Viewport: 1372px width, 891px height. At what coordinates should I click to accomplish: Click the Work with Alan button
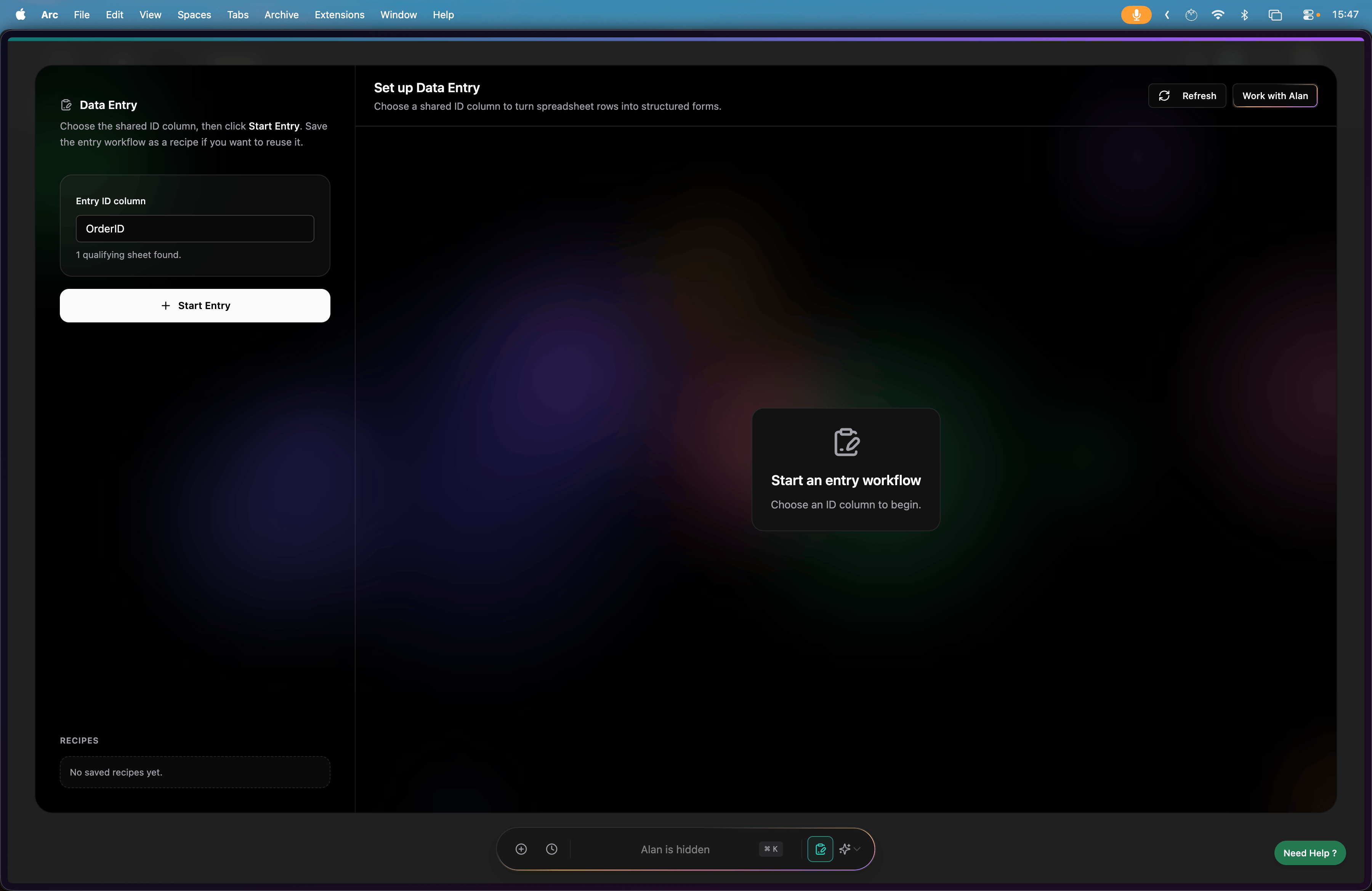pos(1274,96)
